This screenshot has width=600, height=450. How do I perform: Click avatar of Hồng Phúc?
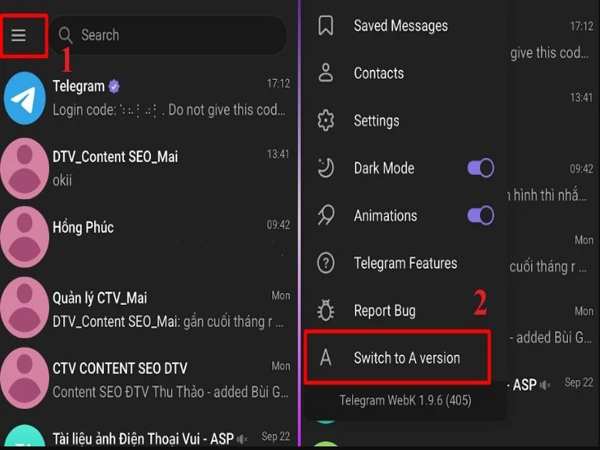pos(25,238)
